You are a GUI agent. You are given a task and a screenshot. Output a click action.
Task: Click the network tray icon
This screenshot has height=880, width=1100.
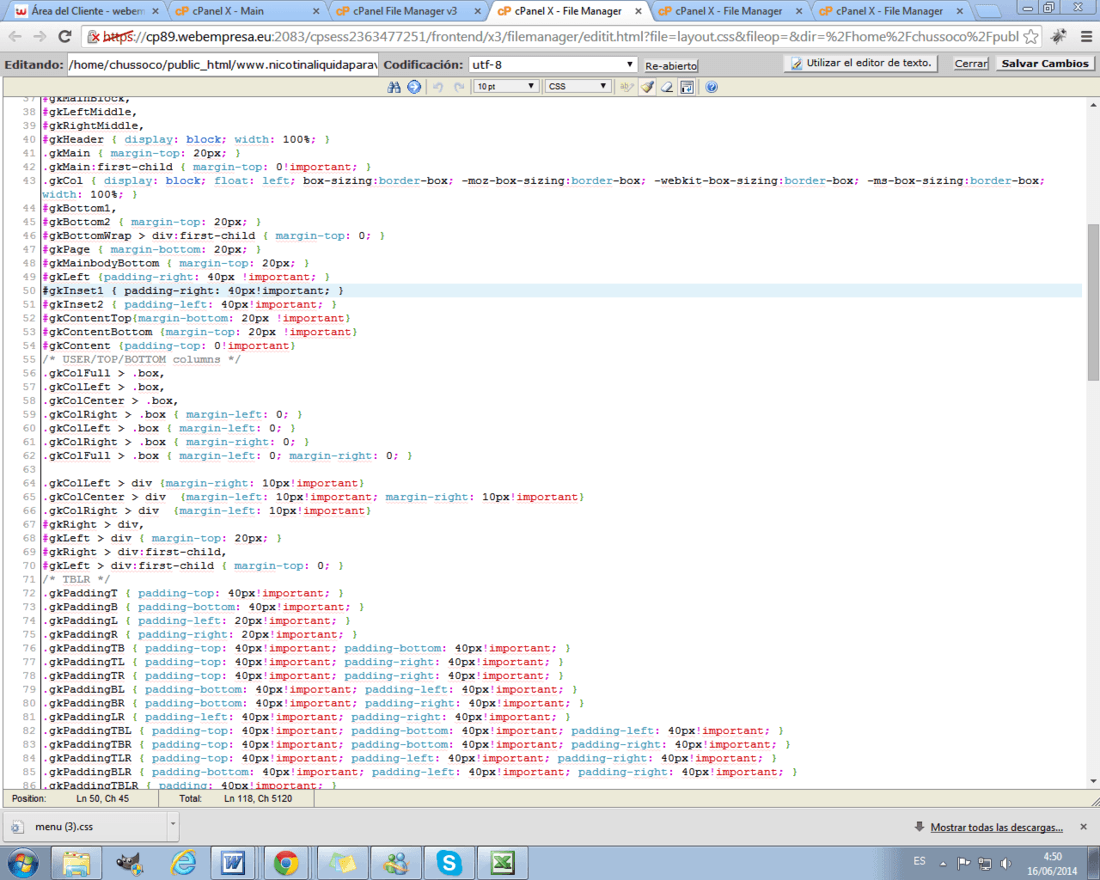pos(985,863)
